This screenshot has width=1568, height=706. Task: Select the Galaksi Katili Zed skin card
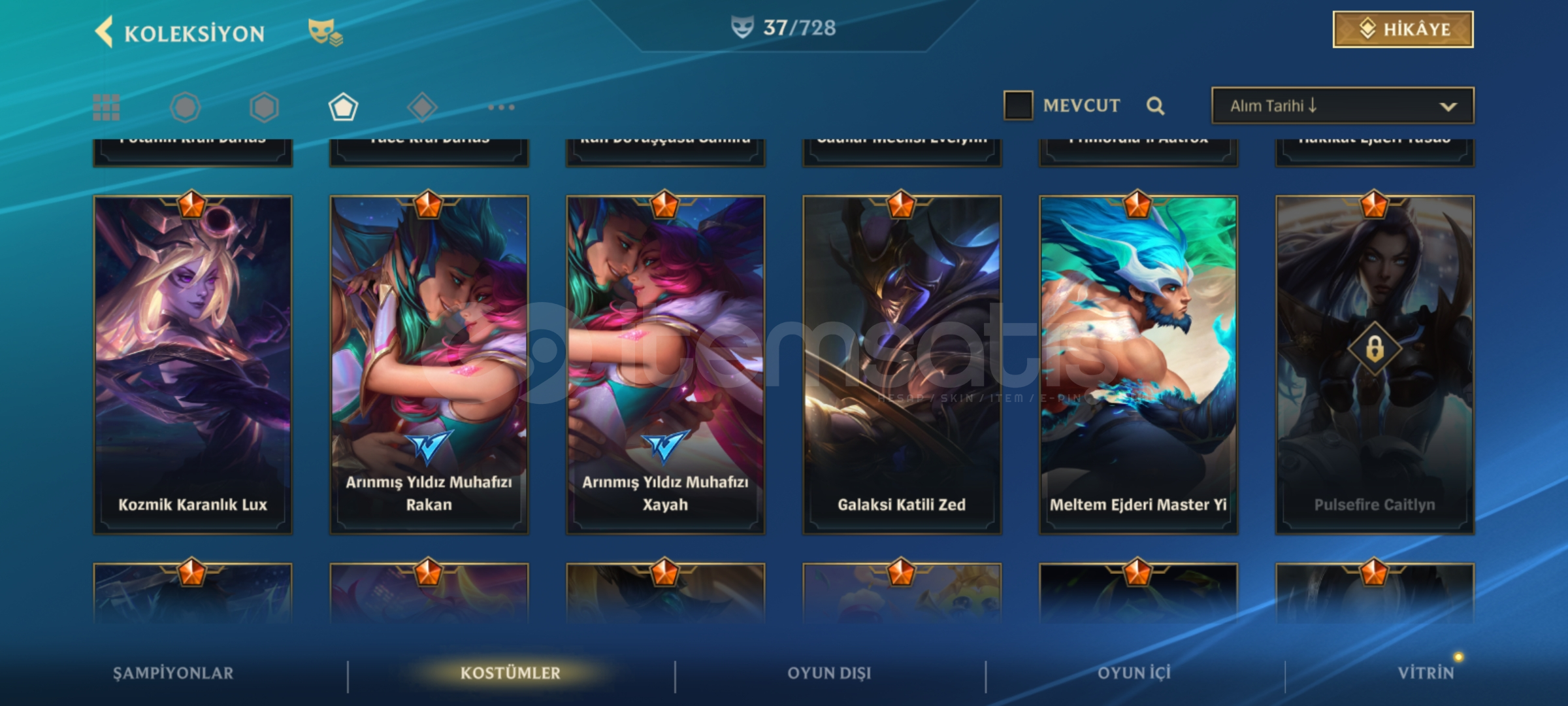point(902,365)
